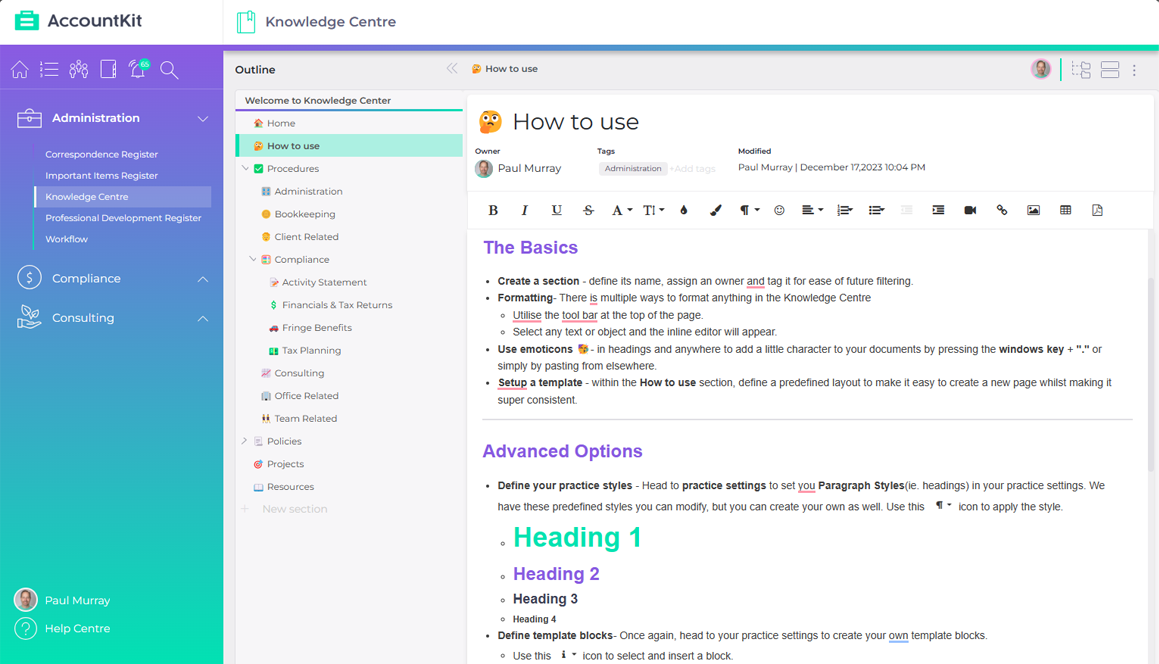Open the task list icon in sidebar
1159x664 pixels.
(x=50, y=70)
